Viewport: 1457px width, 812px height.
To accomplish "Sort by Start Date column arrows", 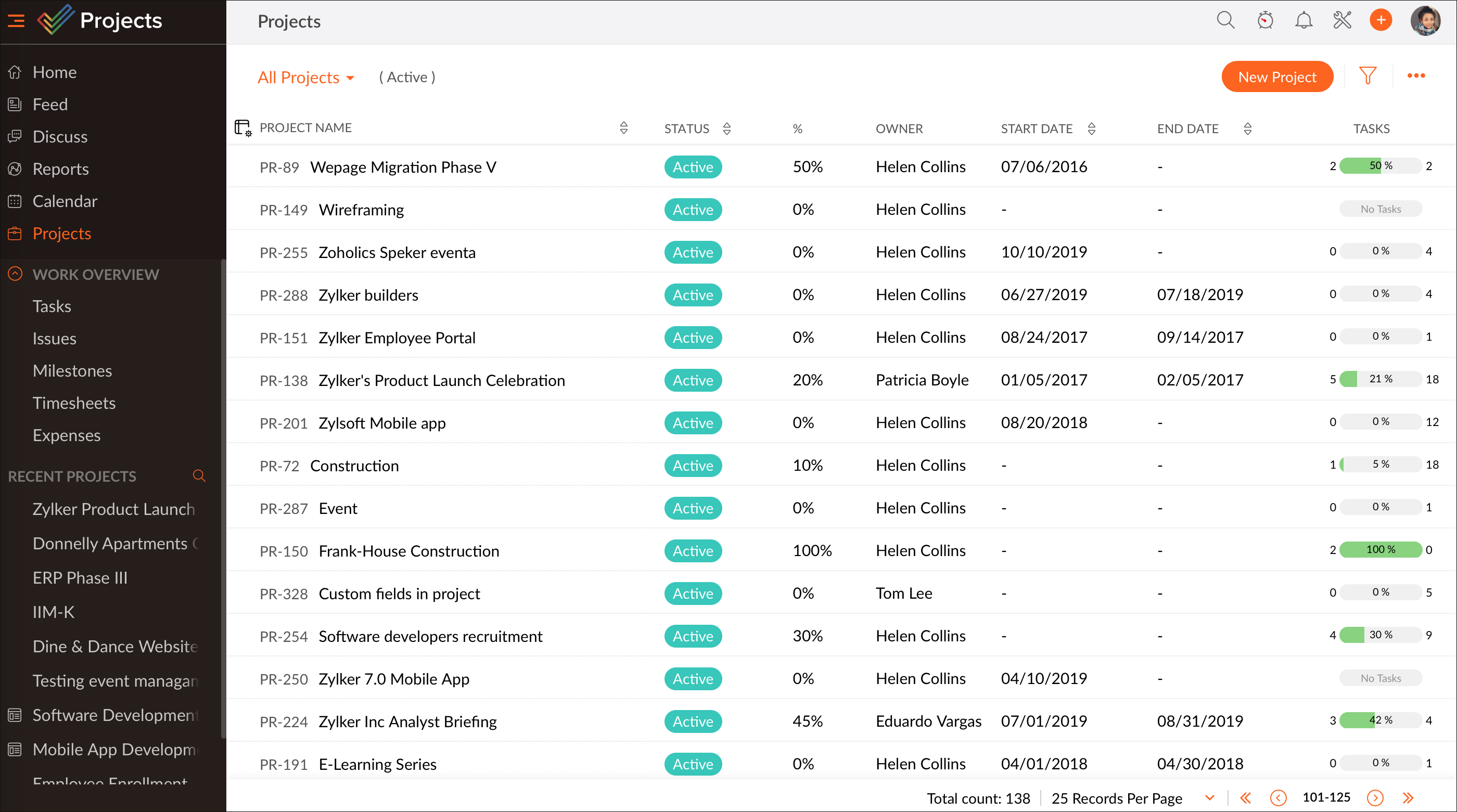I will tap(1091, 128).
